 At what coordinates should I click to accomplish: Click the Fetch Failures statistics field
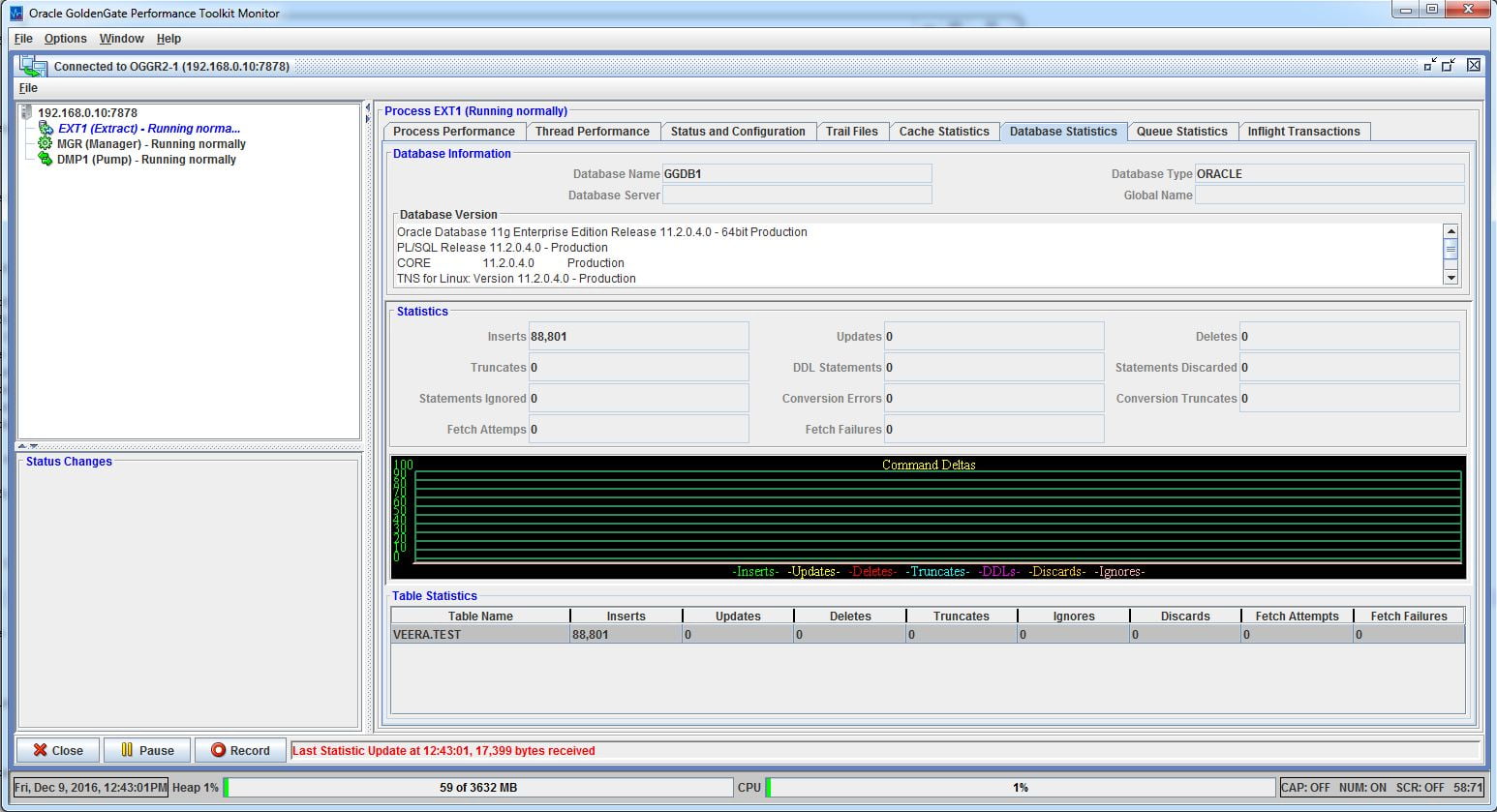[994, 430]
